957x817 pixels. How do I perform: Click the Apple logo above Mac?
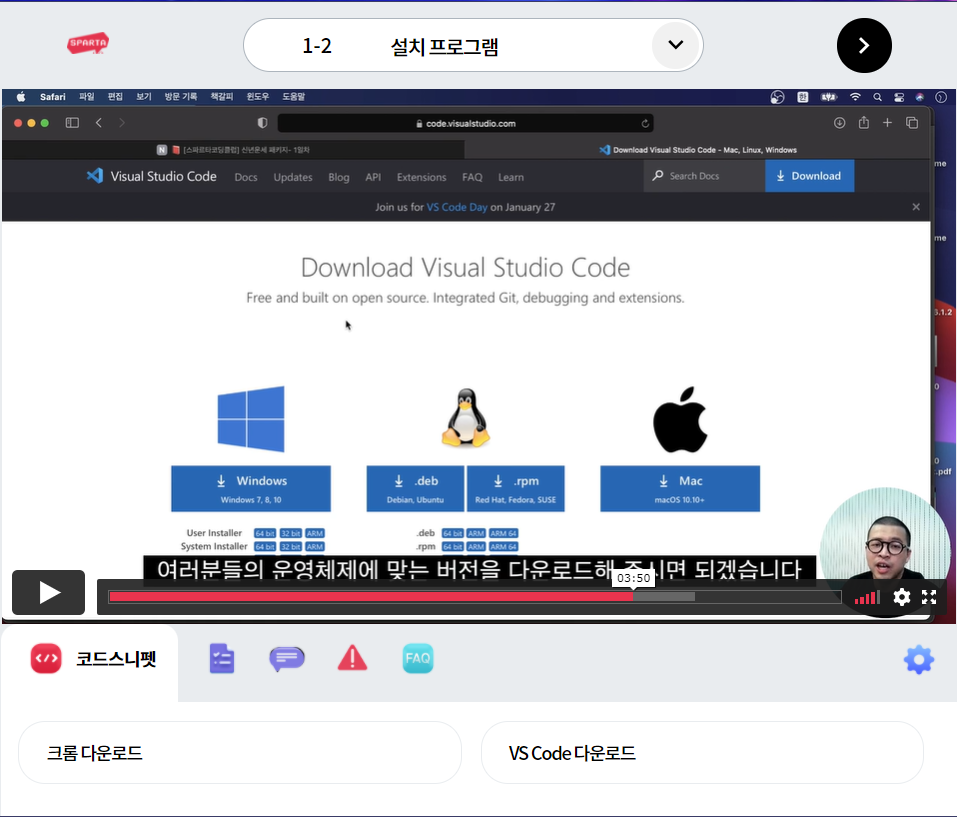coord(680,419)
